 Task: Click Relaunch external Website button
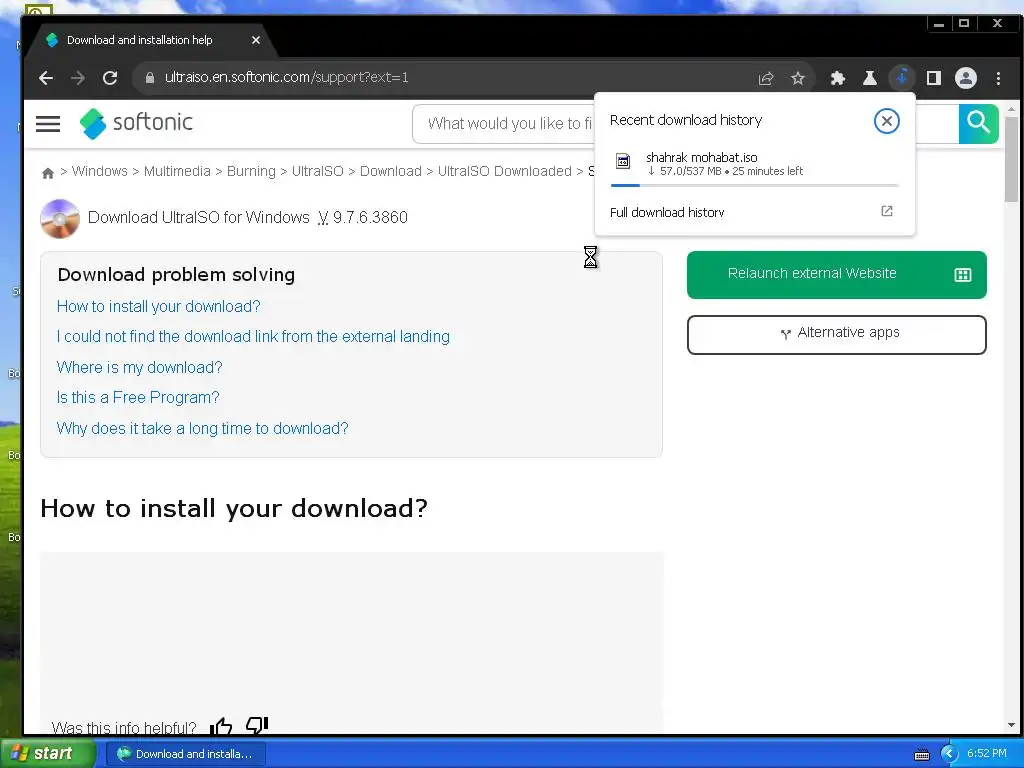coord(837,275)
